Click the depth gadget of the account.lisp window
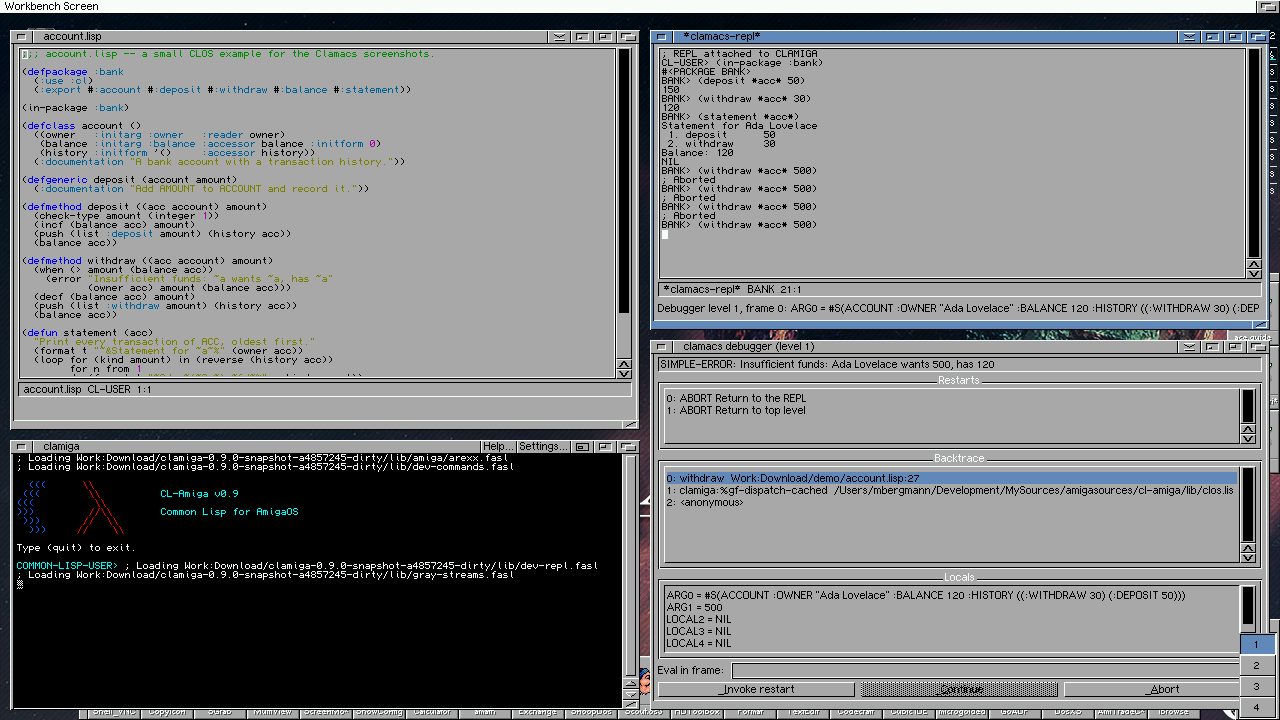Viewport: 1280px width, 720px height. coord(628,37)
